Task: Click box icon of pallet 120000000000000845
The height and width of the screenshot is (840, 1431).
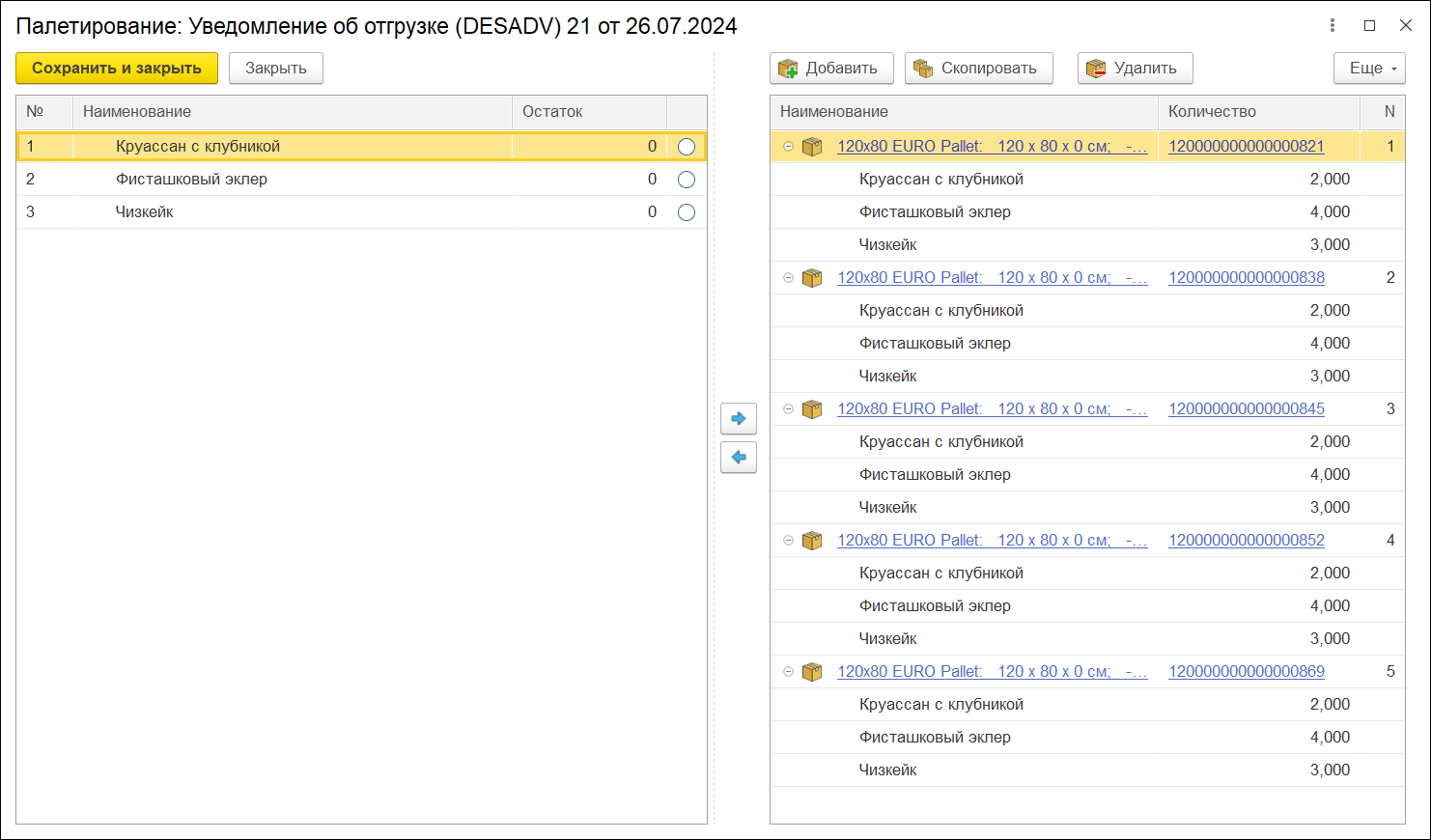Action: [812, 409]
